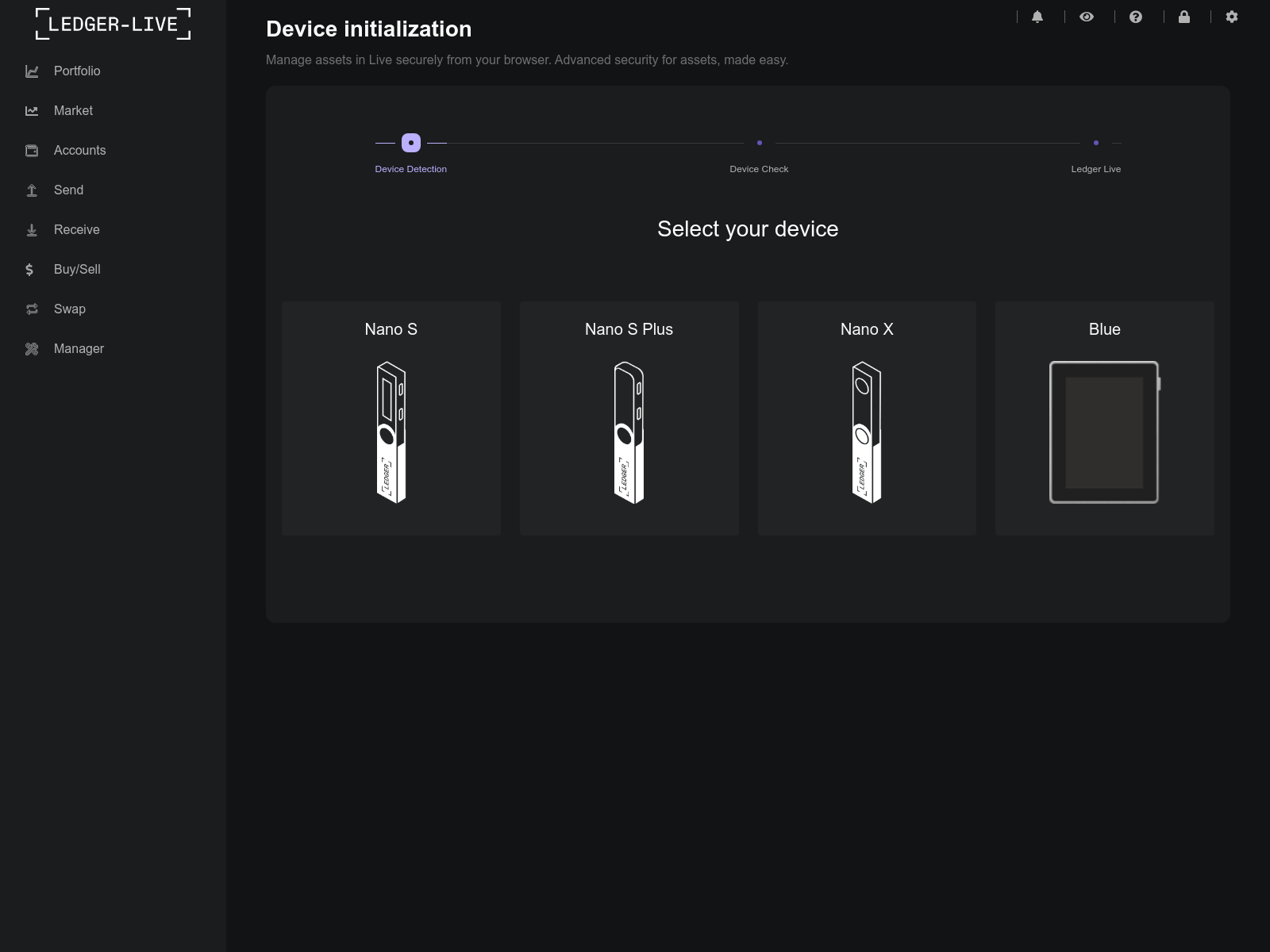
Task: Click the Device Detection step label
Action: click(x=411, y=169)
